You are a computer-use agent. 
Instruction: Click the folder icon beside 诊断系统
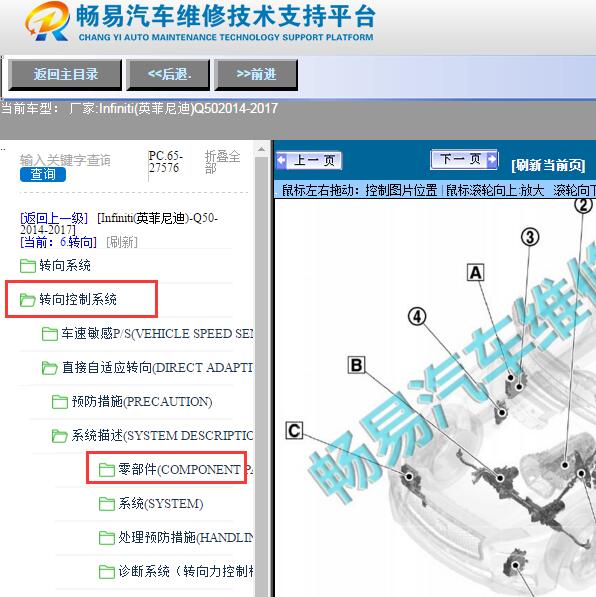[107, 571]
